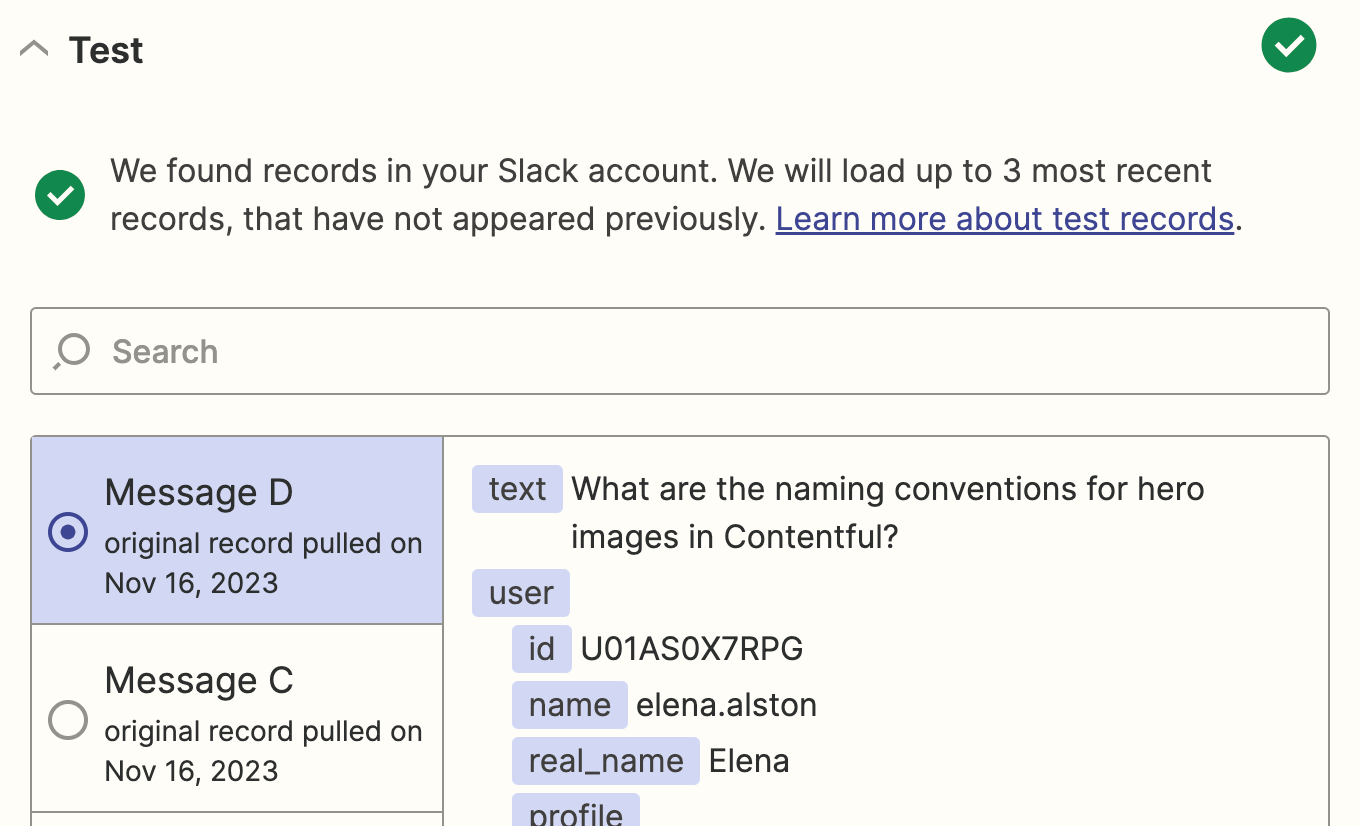
Task: Click the green checkmark beside the records message
Action: [x=60, y=194]
